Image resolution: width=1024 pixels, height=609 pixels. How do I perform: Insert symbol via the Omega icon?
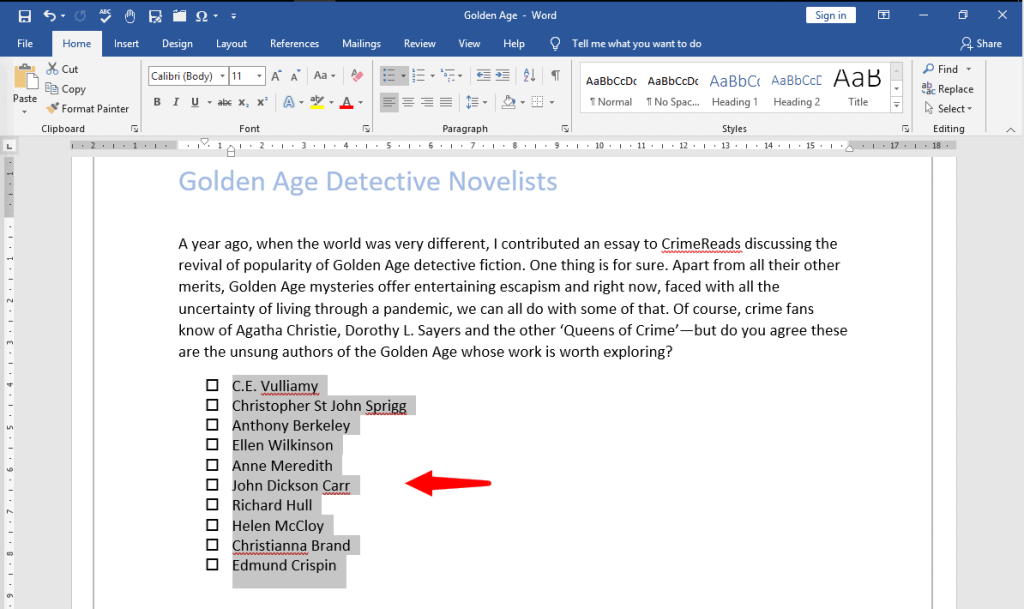point(201,16)
